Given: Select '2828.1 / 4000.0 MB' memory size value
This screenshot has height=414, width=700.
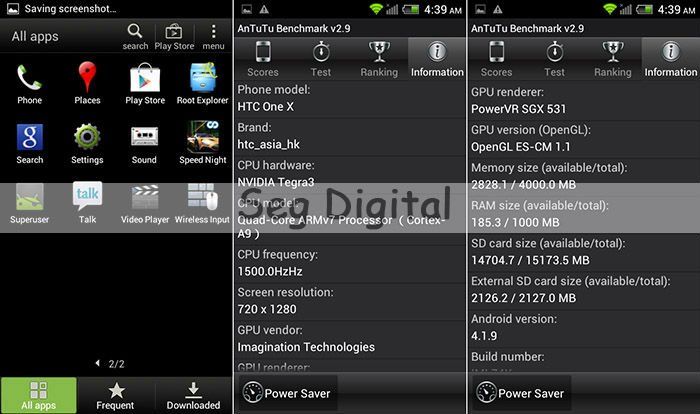Looking at the screenshot, I should pos(523,184).
